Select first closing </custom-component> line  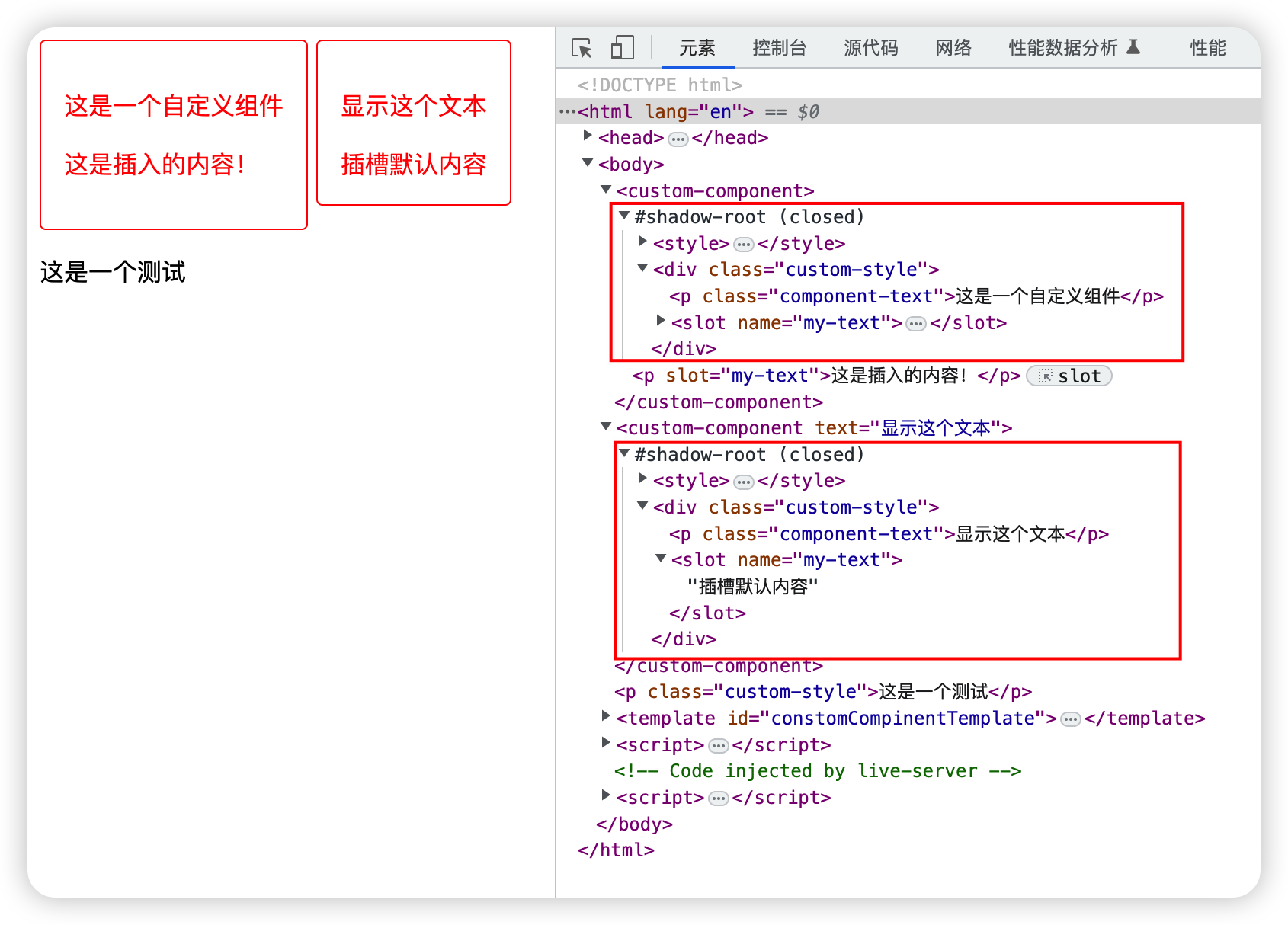719,402
